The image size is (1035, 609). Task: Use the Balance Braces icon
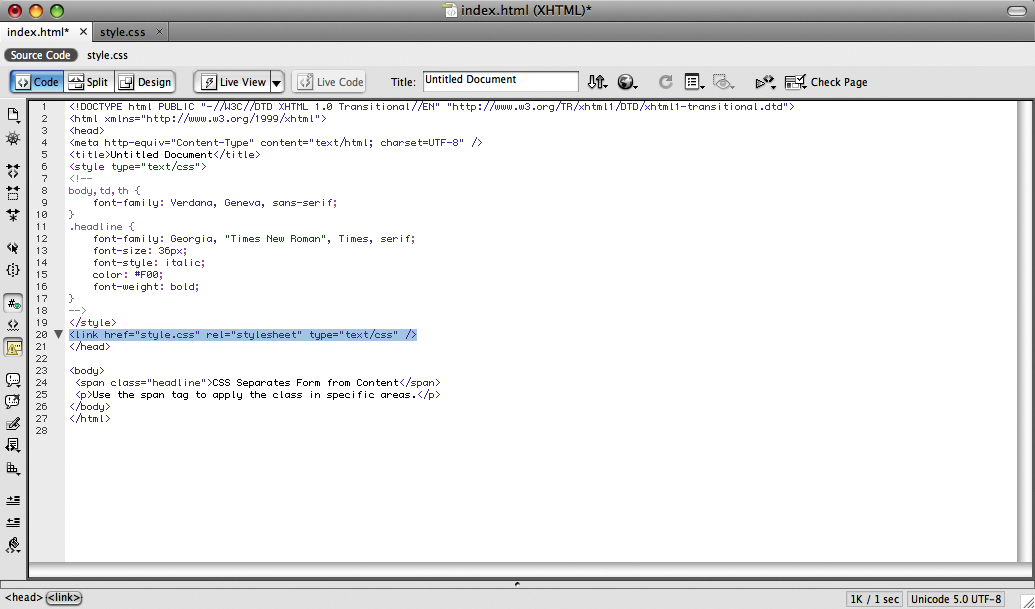(13, 270)
